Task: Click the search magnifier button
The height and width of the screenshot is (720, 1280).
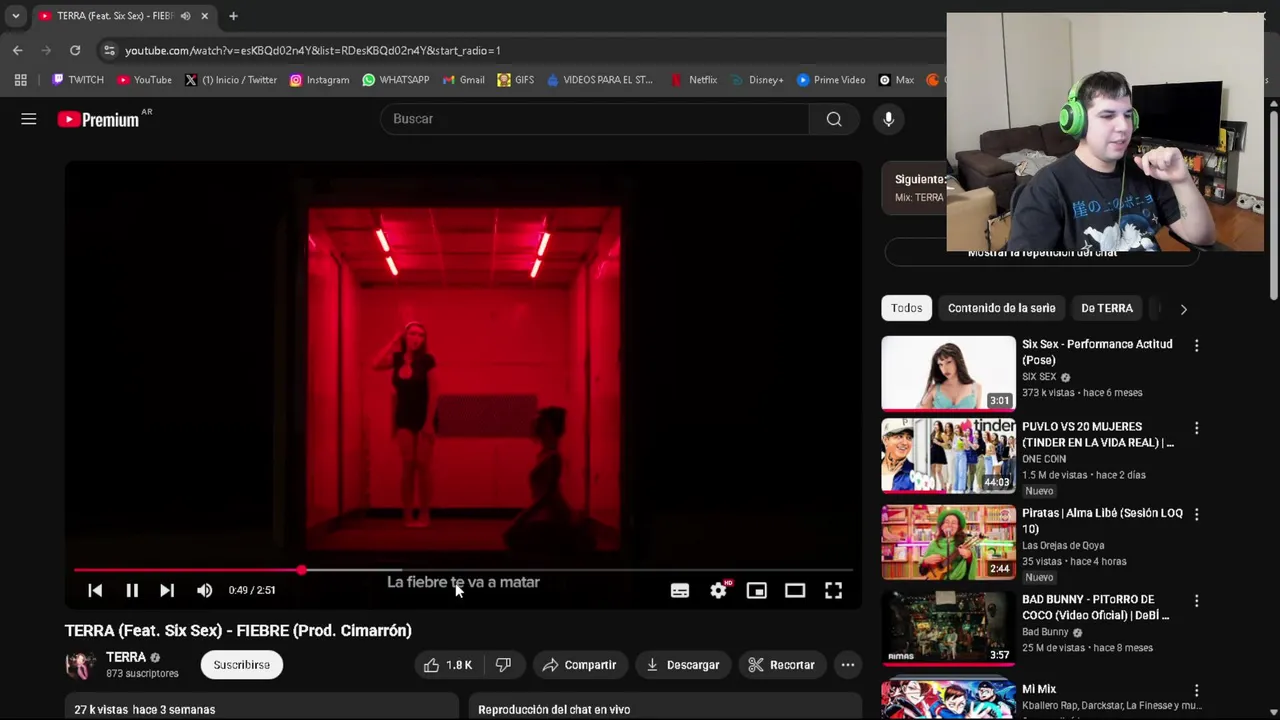Action: (x=834, y=119)
